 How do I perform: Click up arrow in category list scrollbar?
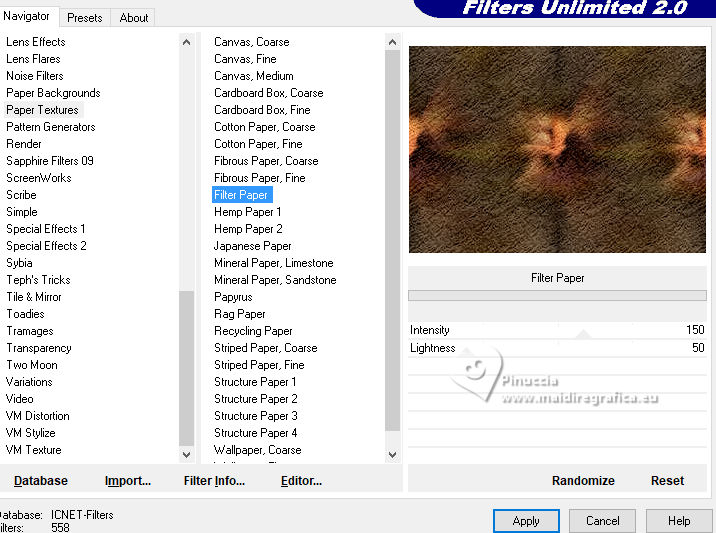pyautogui.click(x=186, y=42)
